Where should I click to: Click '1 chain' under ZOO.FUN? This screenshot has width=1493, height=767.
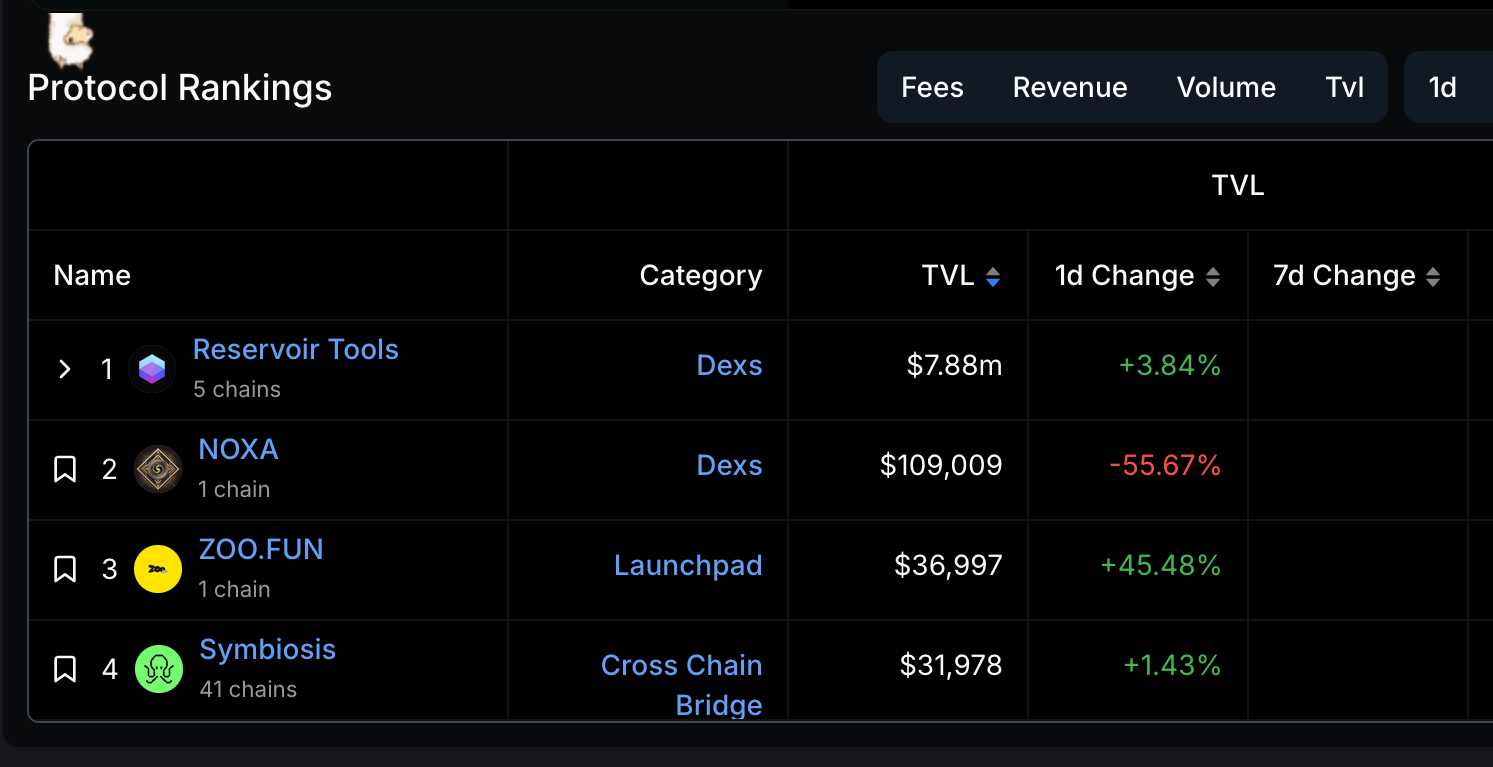[234, 590]
